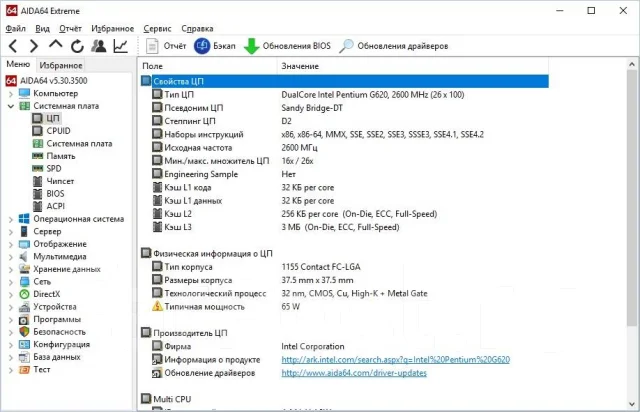Expand the Хранение данных node
This screenshot has width=640, height=412.
coord(11,270)
